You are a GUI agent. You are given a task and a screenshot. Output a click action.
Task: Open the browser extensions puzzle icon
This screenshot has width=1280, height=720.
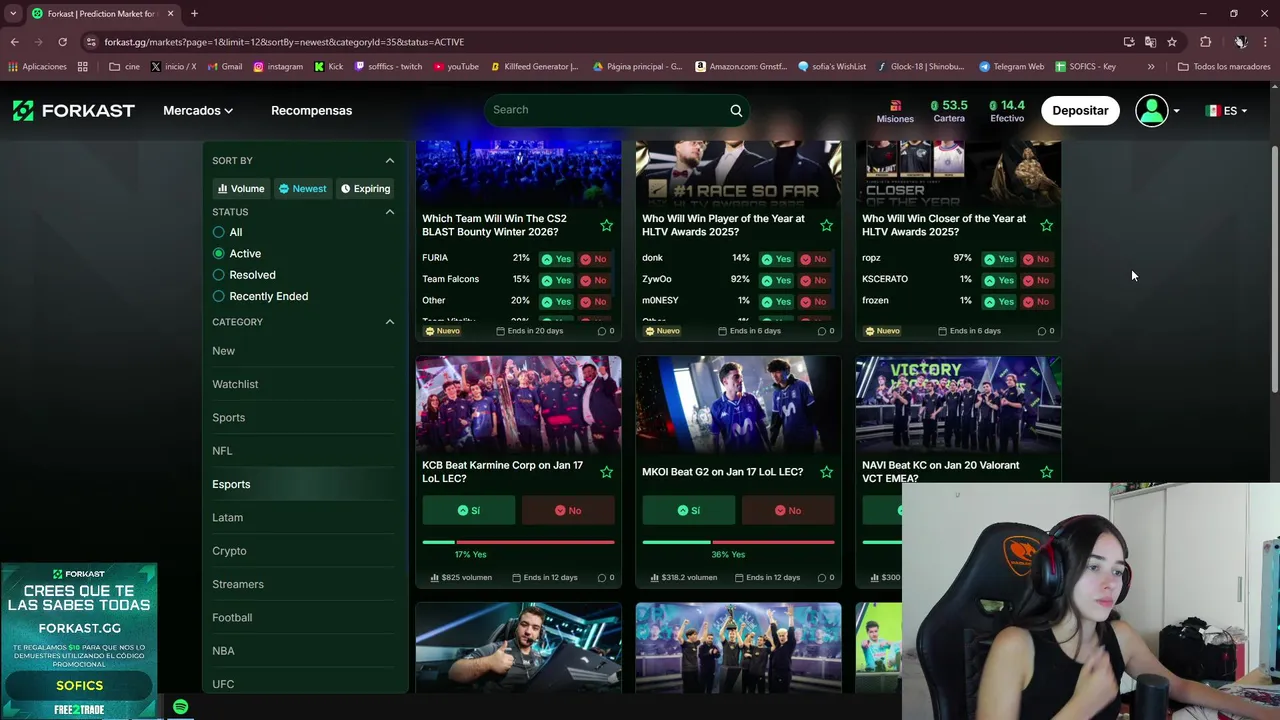click(1205, 42)
